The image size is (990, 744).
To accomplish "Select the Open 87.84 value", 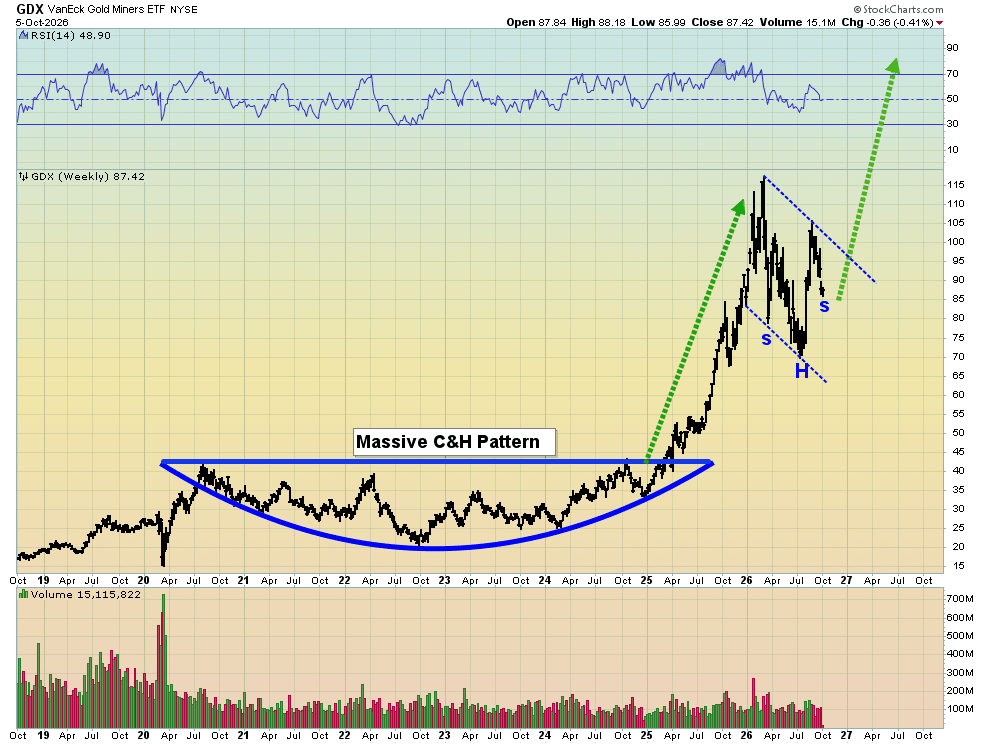I will coord(537,22).
